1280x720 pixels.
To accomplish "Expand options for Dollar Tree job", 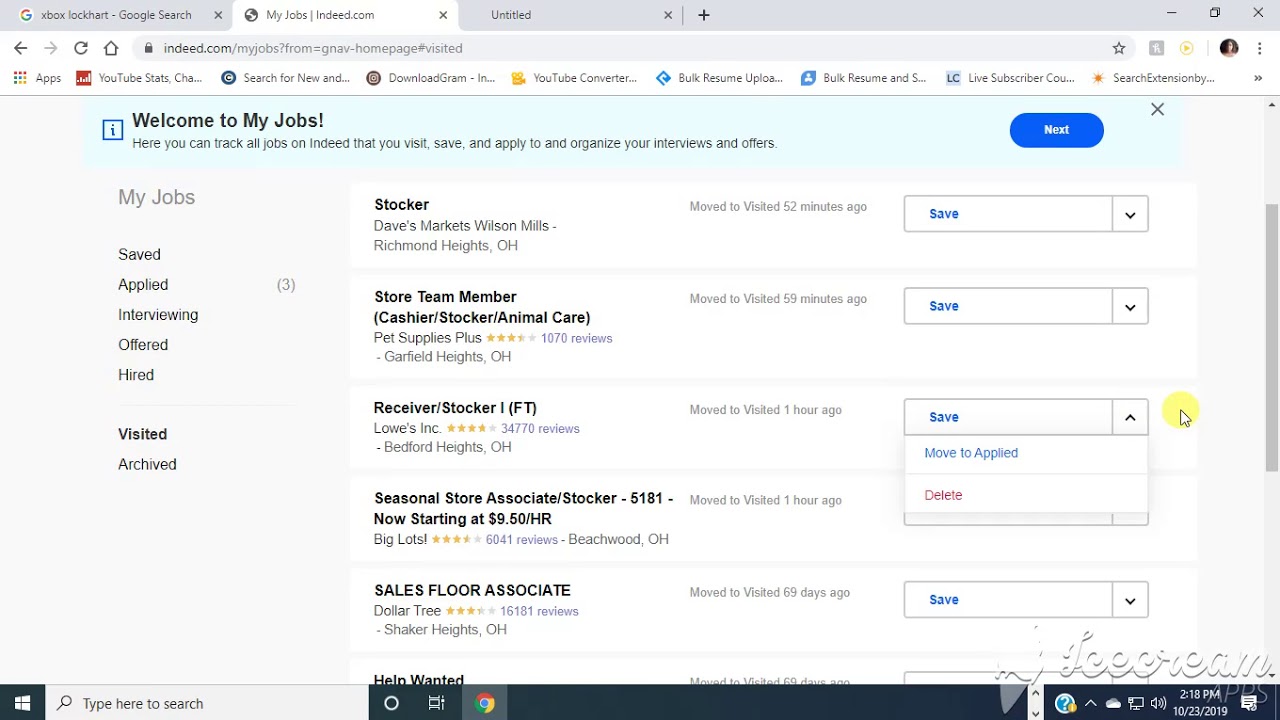I will tap(1130, 600).
